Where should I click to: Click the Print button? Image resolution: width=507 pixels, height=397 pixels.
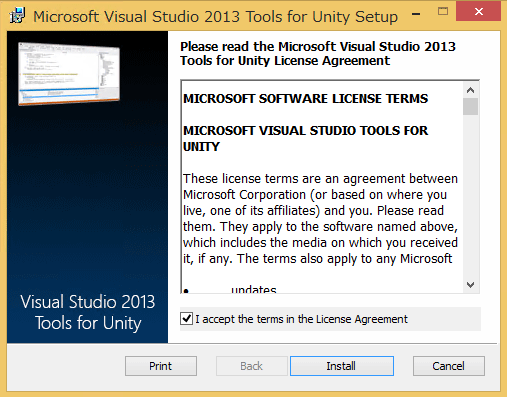pos(161,366)
